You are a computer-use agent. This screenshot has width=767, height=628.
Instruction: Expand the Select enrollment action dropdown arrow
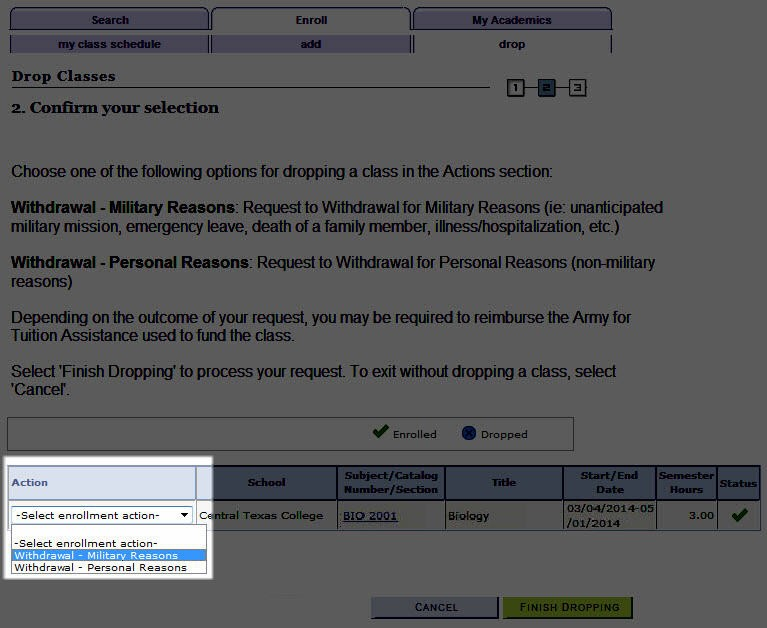184,515
